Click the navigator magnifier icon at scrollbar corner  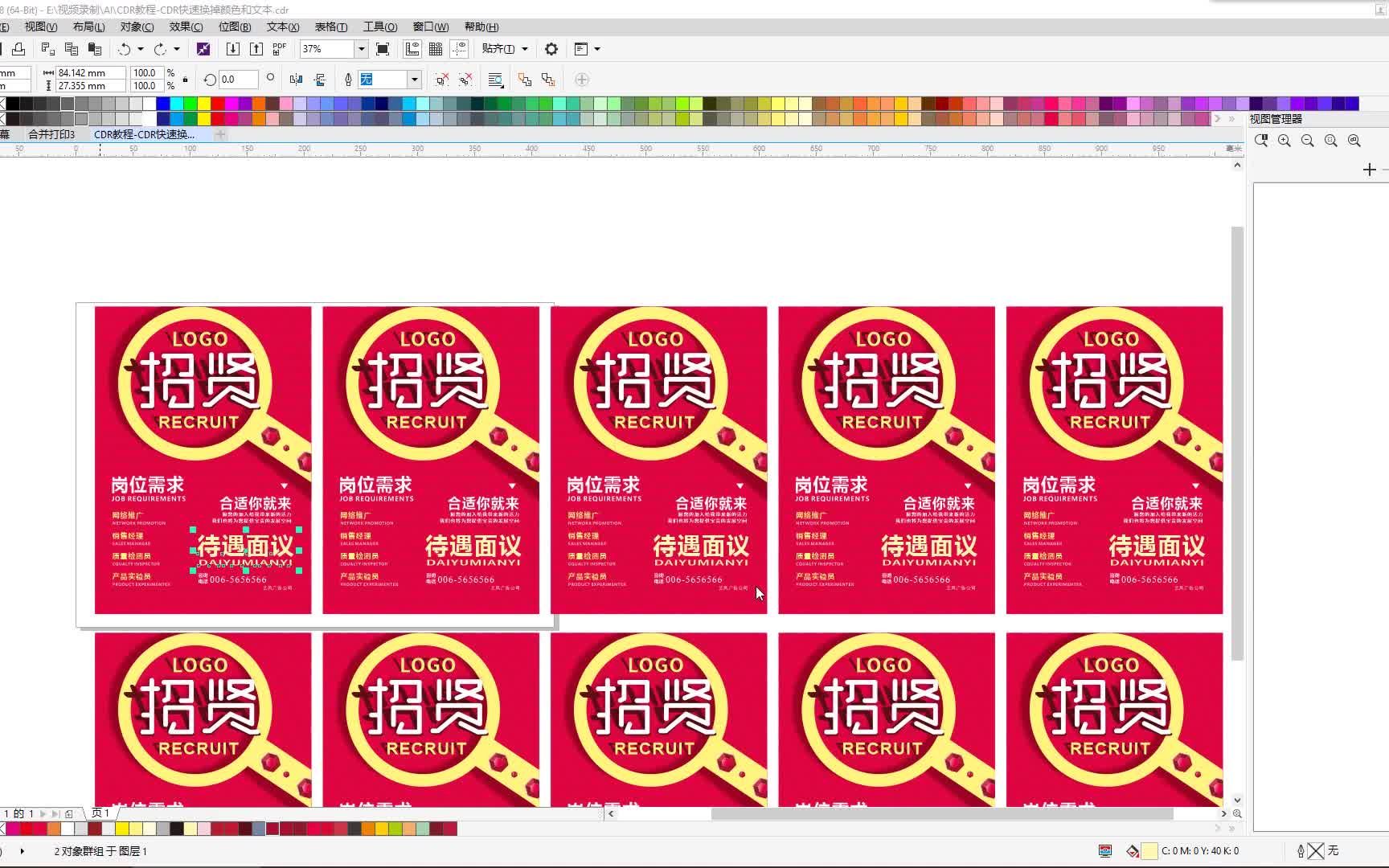(x=1237, y=813)
